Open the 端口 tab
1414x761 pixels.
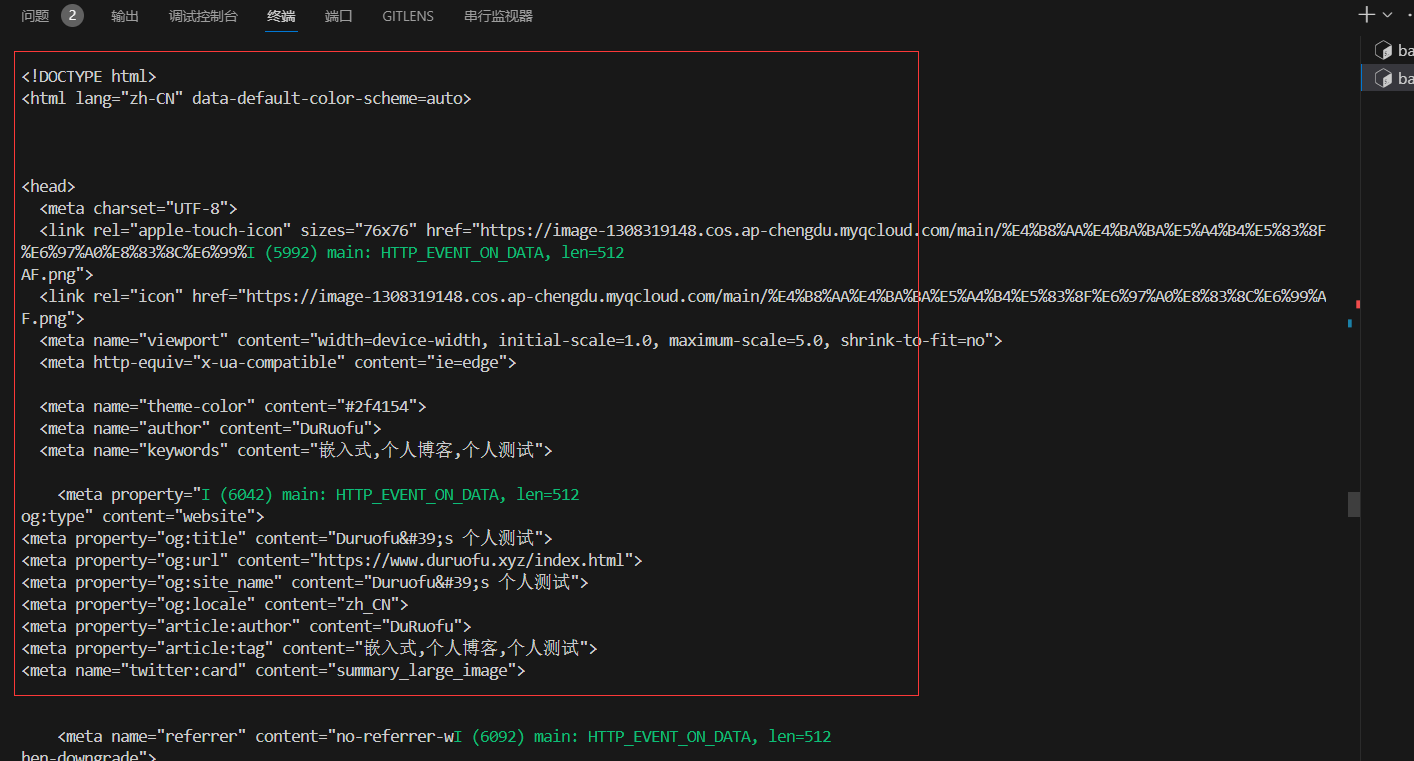pos(339,16)
